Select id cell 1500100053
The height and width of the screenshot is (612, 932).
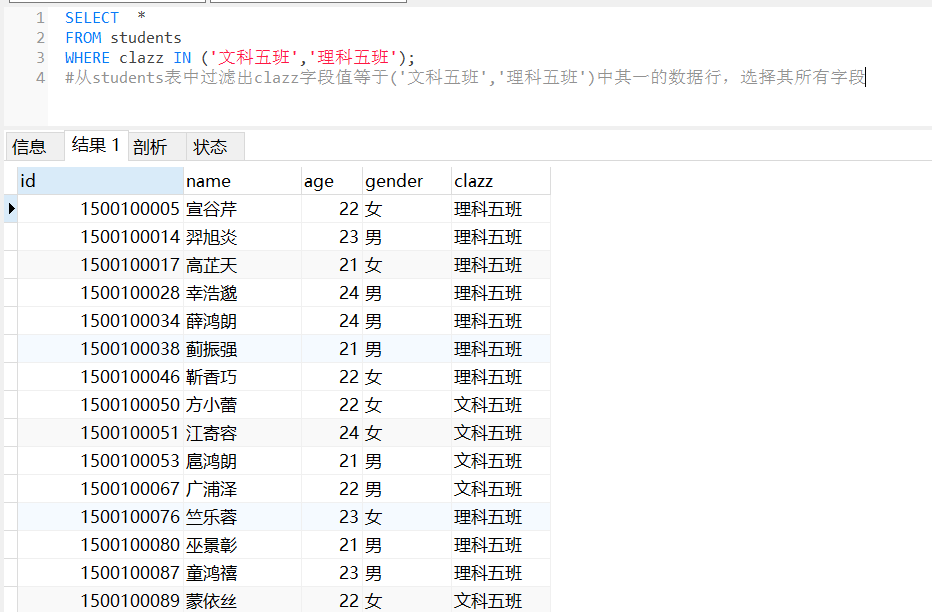[x=100, y=461]
